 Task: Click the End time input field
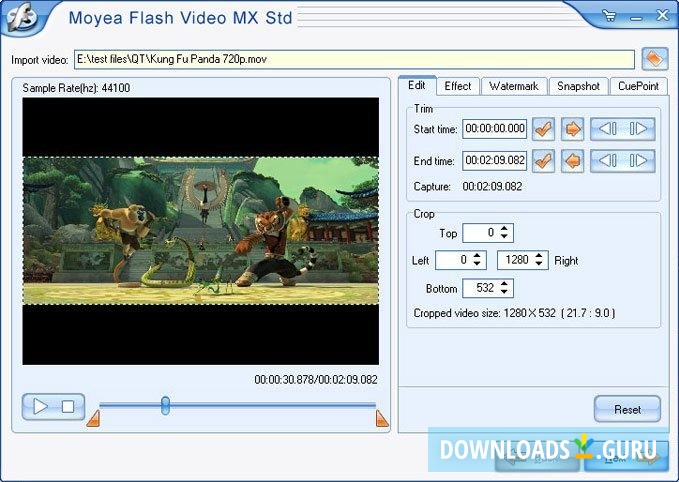coord(495,161)
